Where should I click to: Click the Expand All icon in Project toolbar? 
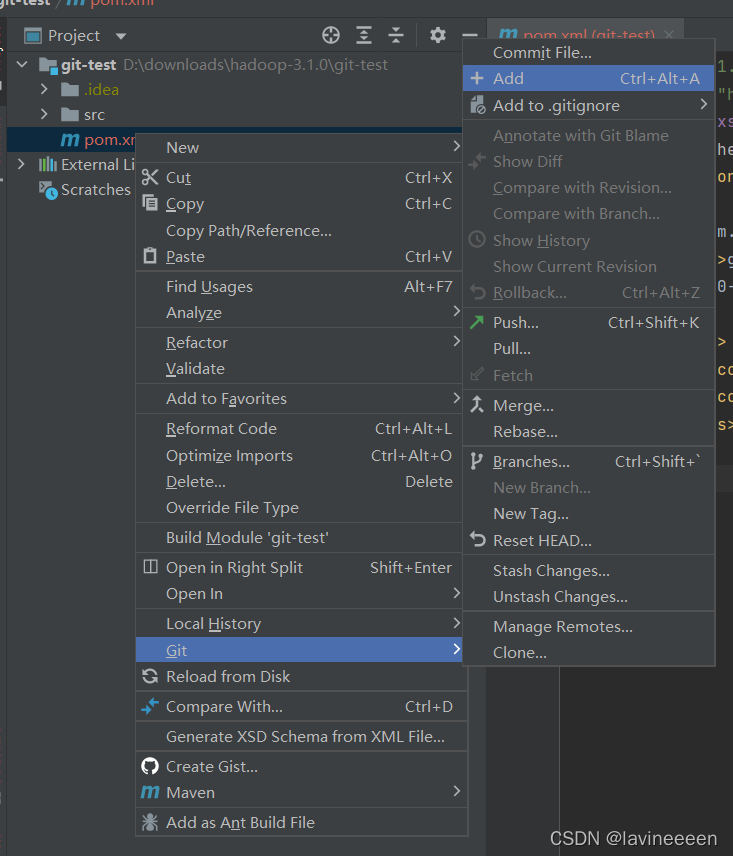364,35
